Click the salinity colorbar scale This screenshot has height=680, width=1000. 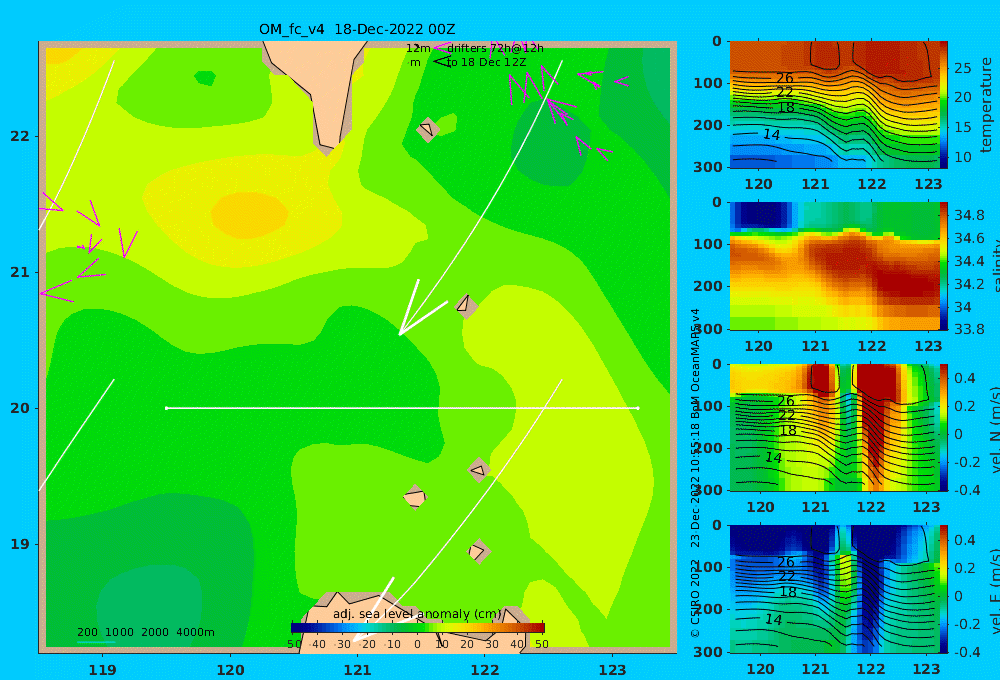coord(943,266)
